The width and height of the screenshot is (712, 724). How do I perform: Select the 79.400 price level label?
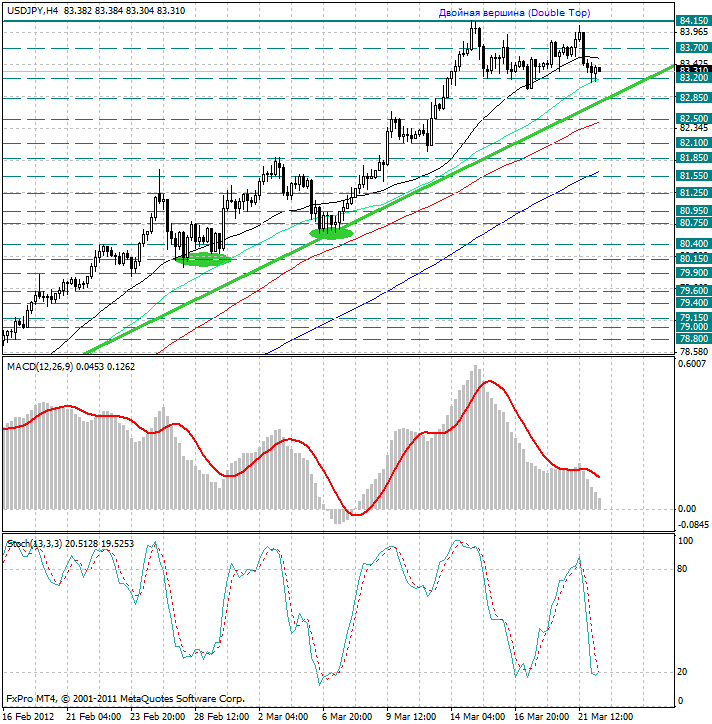click(x=694, y=303)
